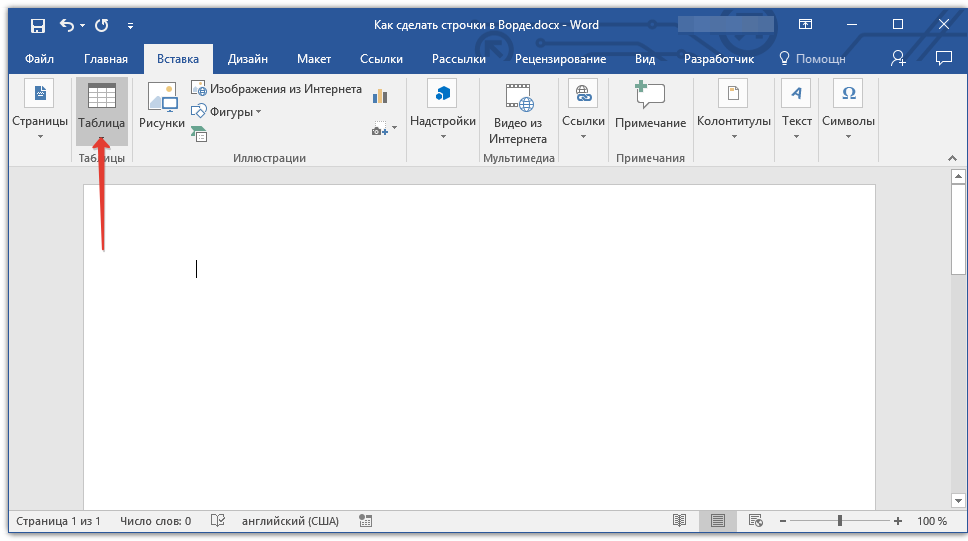Customize the Quick Access Toolbar dropdown
Image resolution: width=968 pixels, height=541 pixels.
(x=130, y=25)
